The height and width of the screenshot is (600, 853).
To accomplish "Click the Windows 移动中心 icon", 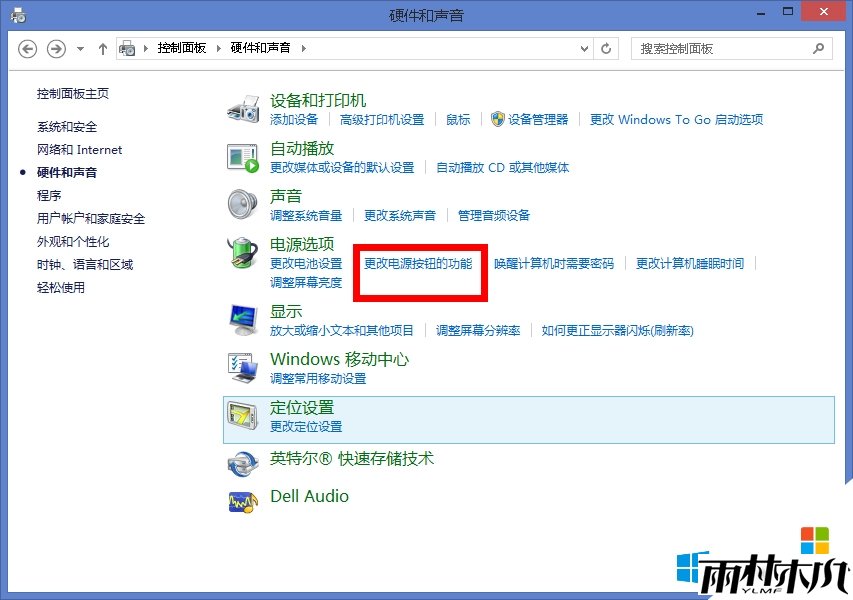I will (x=242, y=367).
